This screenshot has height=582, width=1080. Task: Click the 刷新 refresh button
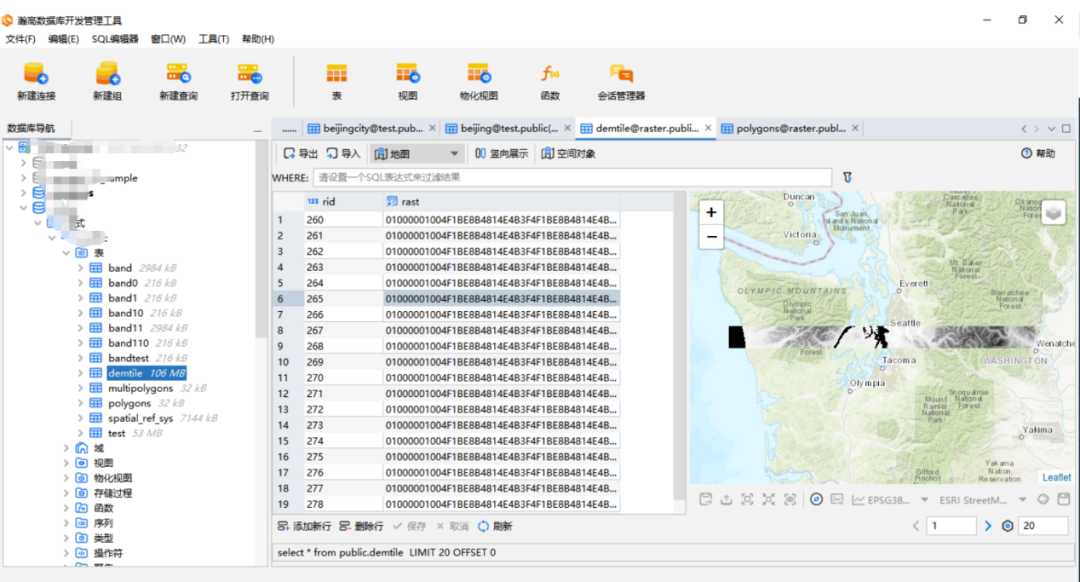click(495, 526)
